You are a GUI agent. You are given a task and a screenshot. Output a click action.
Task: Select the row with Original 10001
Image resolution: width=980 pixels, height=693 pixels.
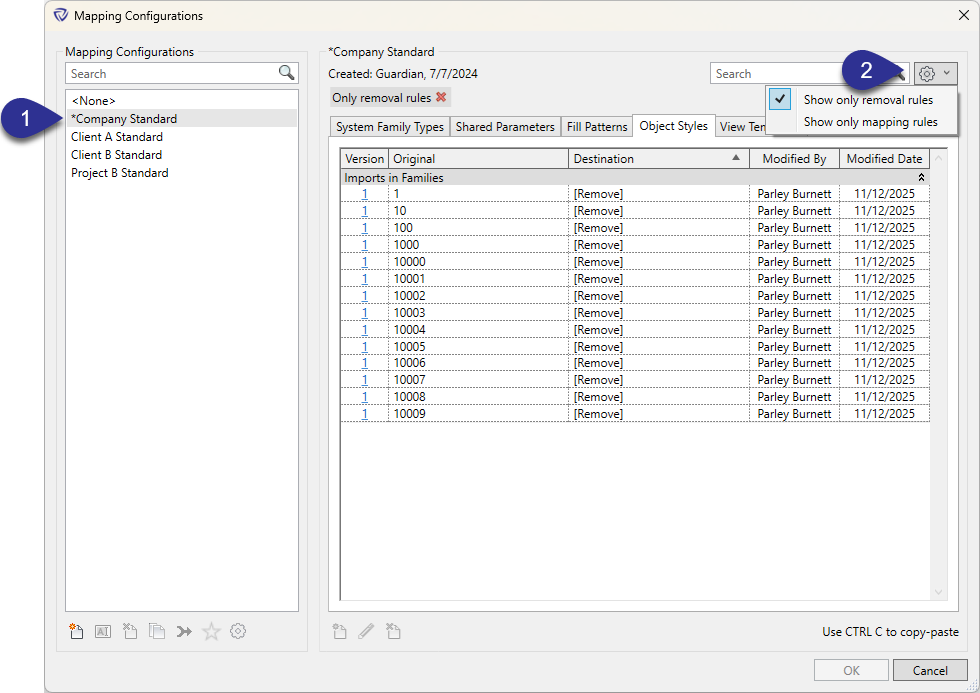pos(635,279)
